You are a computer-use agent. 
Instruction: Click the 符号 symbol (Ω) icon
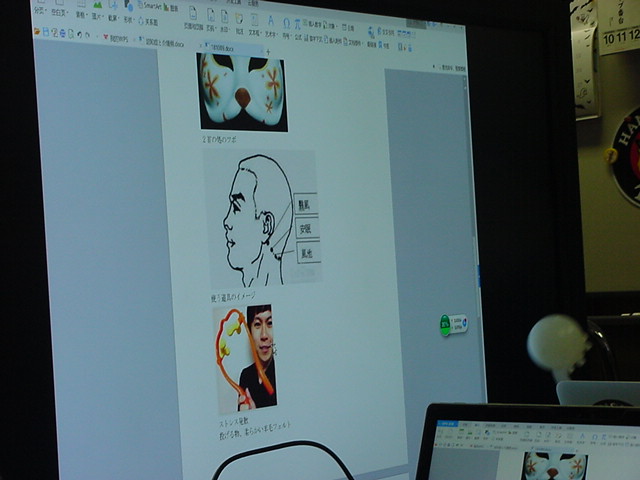pos(287,24)
